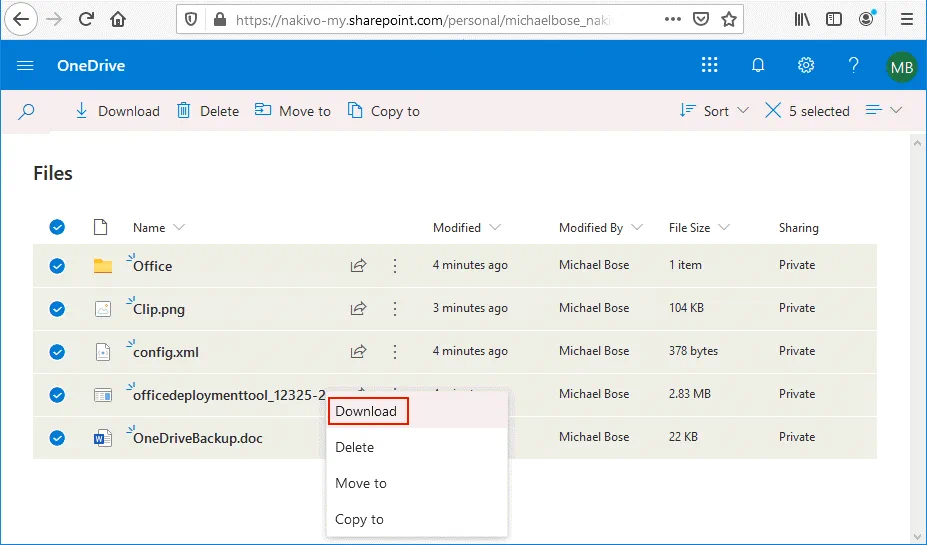The image size is (927, 545).
Task: Open the Modified column dropdown
Action: [x=466, y=228]
